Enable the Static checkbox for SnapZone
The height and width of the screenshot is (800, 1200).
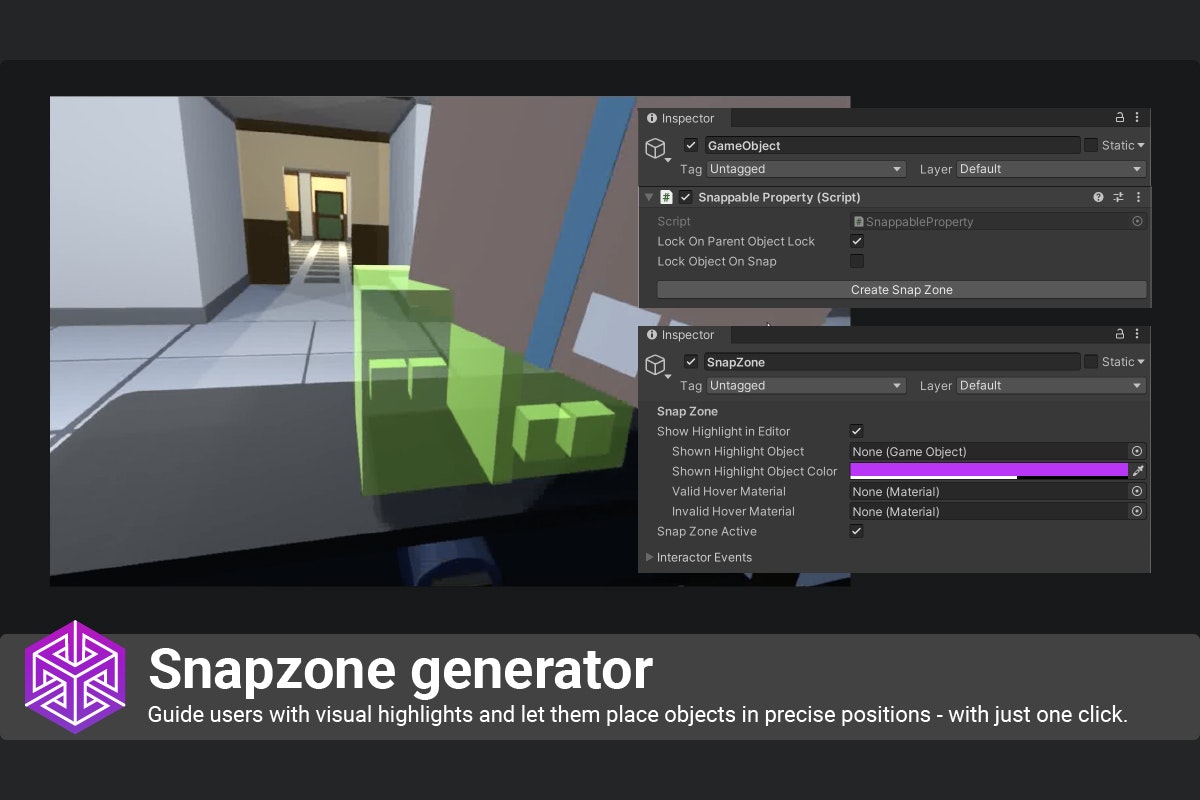click(1090, 362)
